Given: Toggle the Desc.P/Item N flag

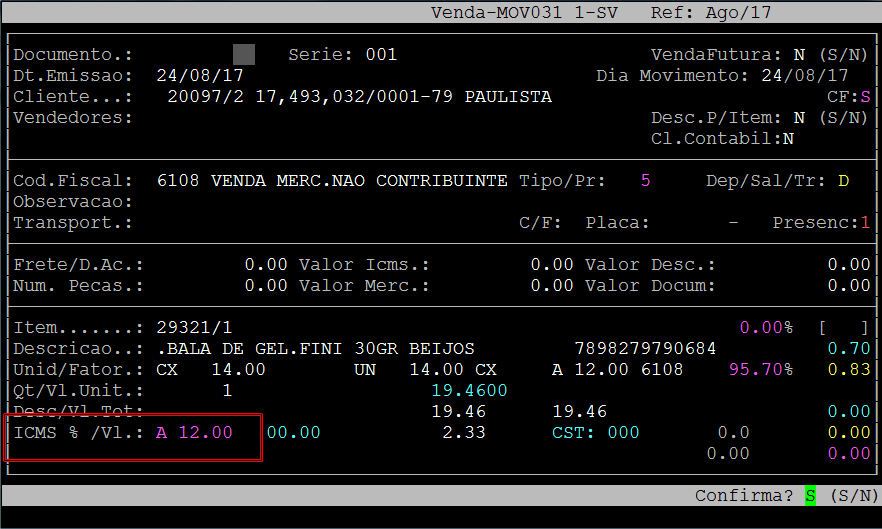Looking at the screenshot, I should (x=799, y=118).
